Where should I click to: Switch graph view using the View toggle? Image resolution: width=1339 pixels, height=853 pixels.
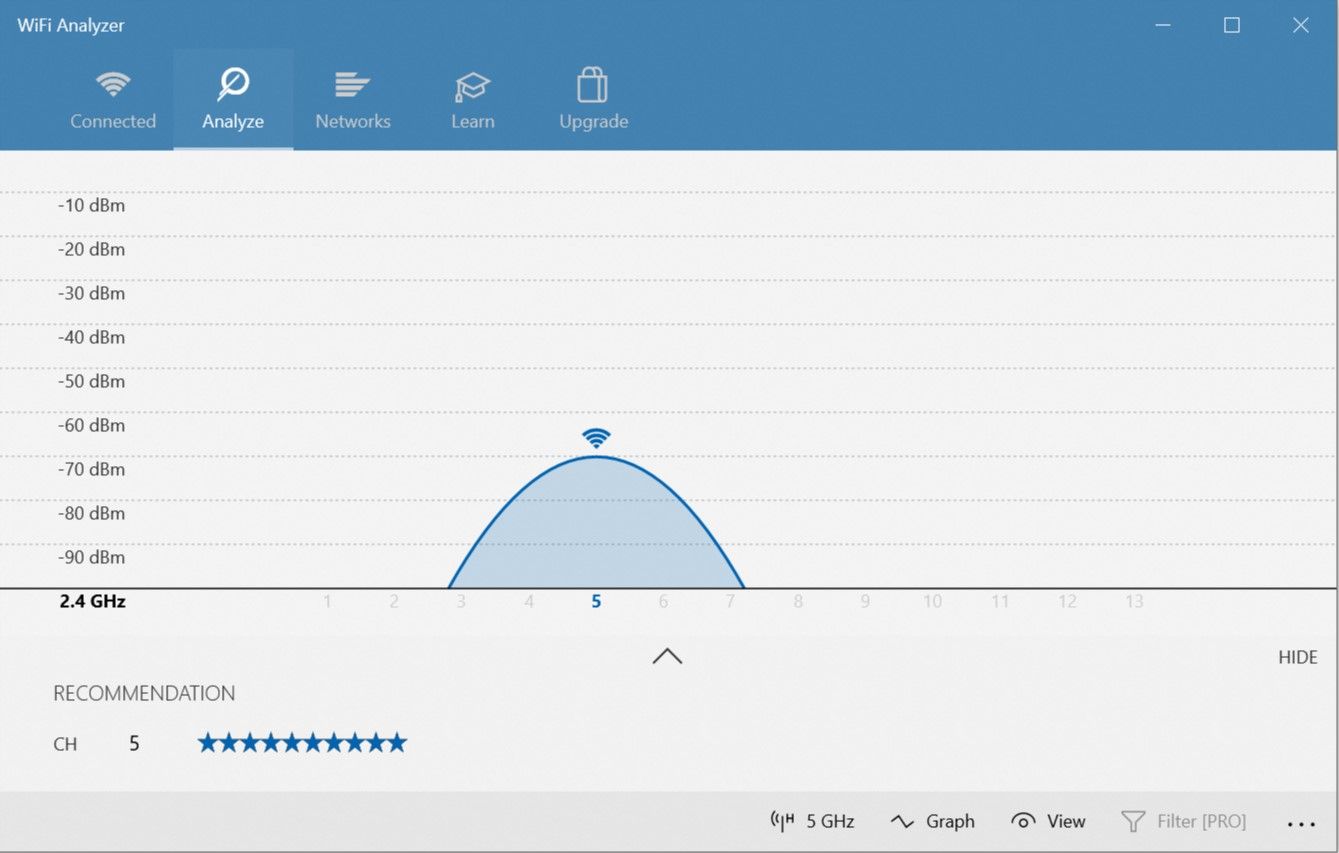coord(1048,820)
